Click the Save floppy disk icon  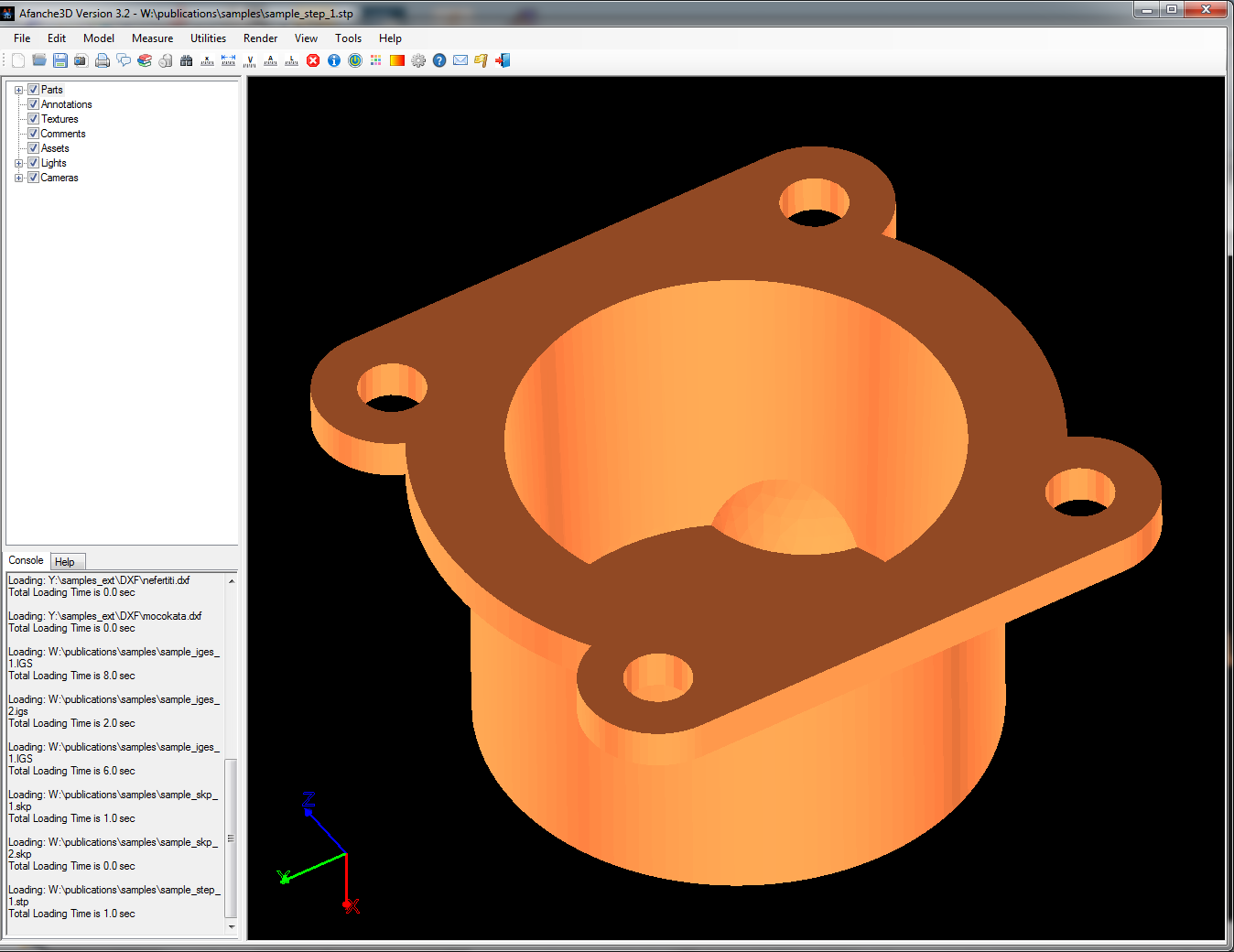click(60, 60)
